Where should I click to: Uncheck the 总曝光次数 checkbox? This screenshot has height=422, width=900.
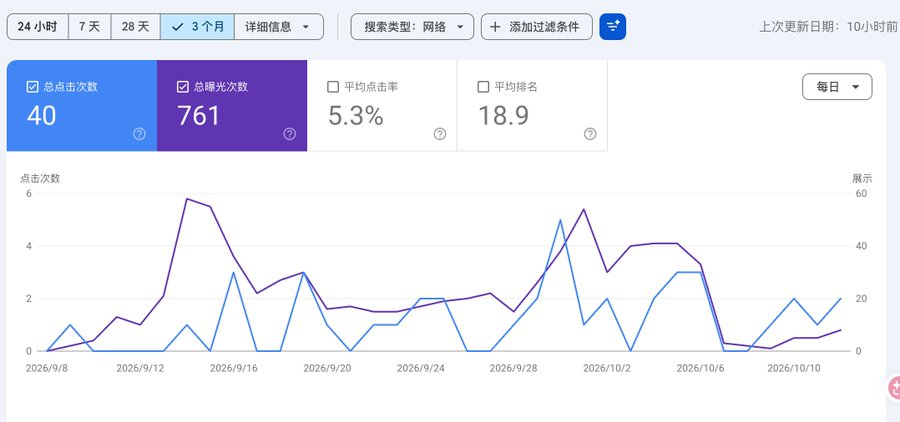(x=183, y=87)
